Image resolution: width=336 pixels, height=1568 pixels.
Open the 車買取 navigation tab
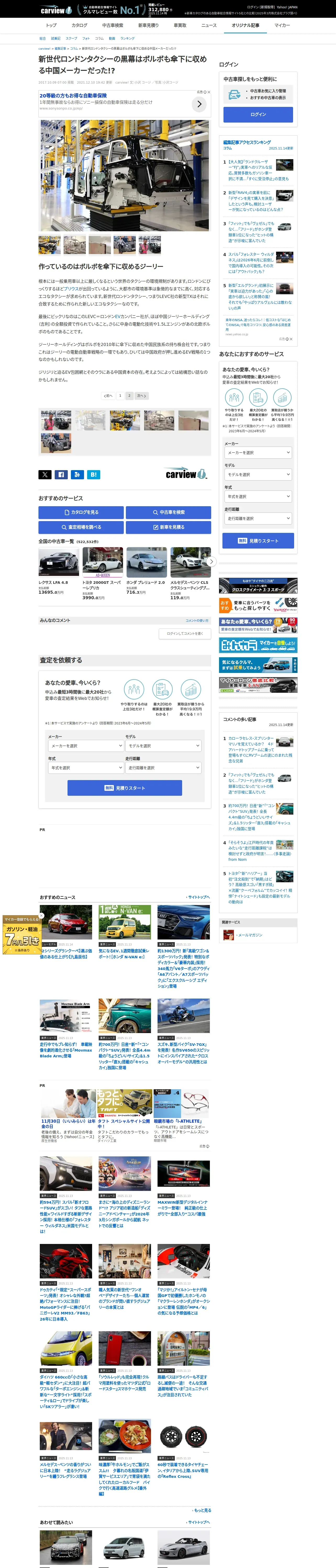pyautogui.click(x=180, y=26)
